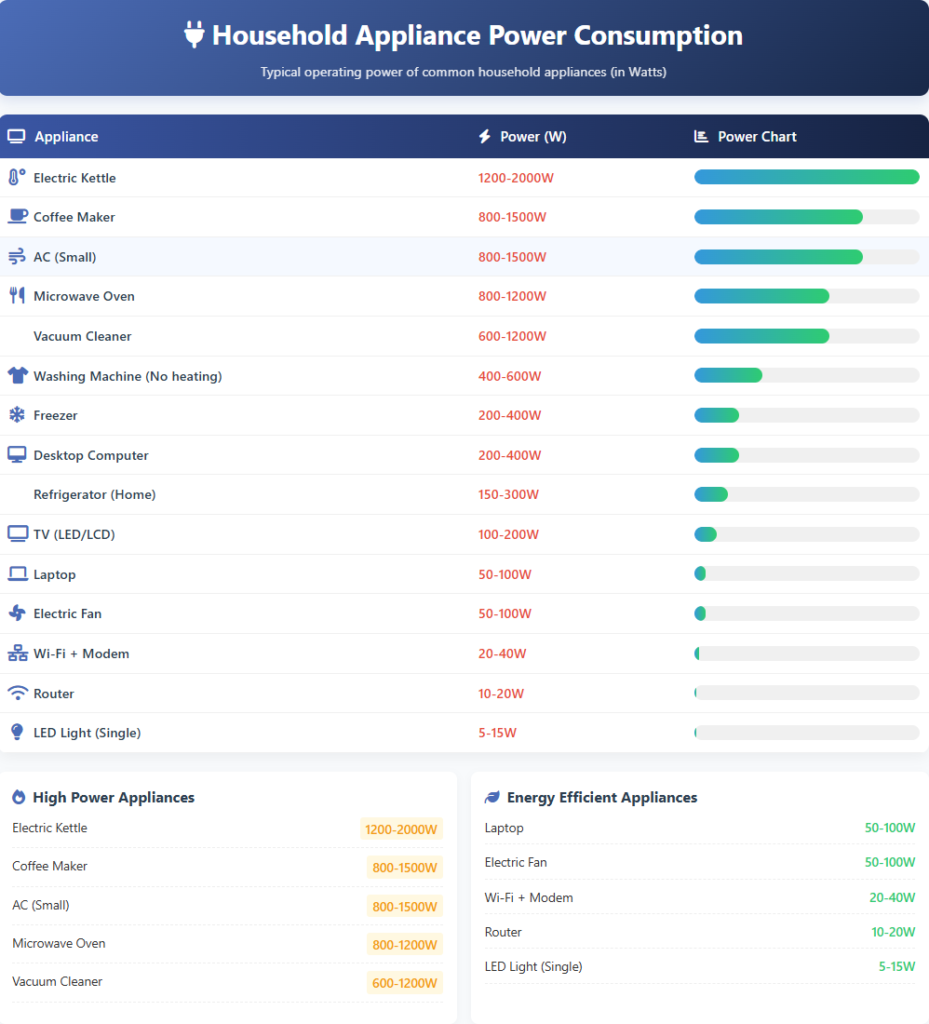Click the Appliance column header
The height and width of the screenshot is (1024, 929).
66,137
